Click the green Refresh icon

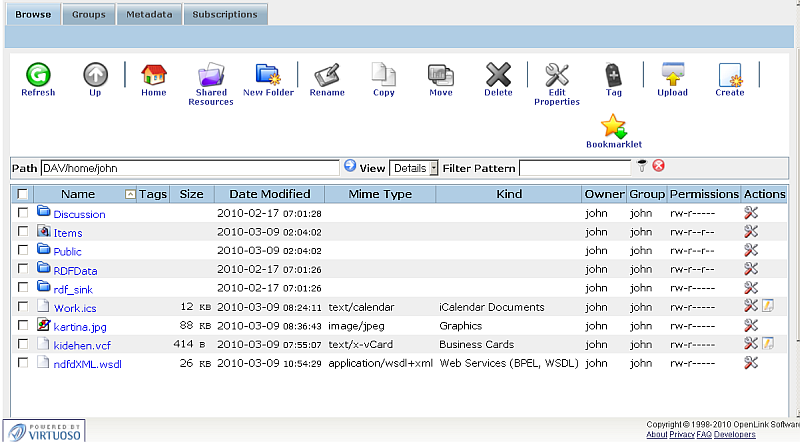pos(38,75)
